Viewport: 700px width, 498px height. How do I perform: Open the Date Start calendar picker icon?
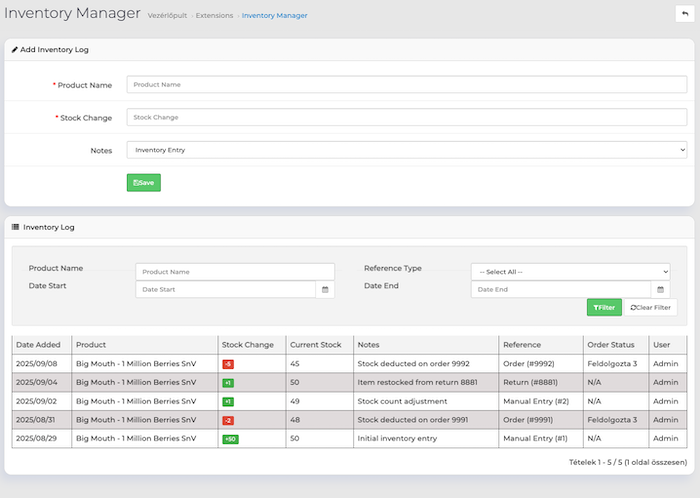coord(325,290)
